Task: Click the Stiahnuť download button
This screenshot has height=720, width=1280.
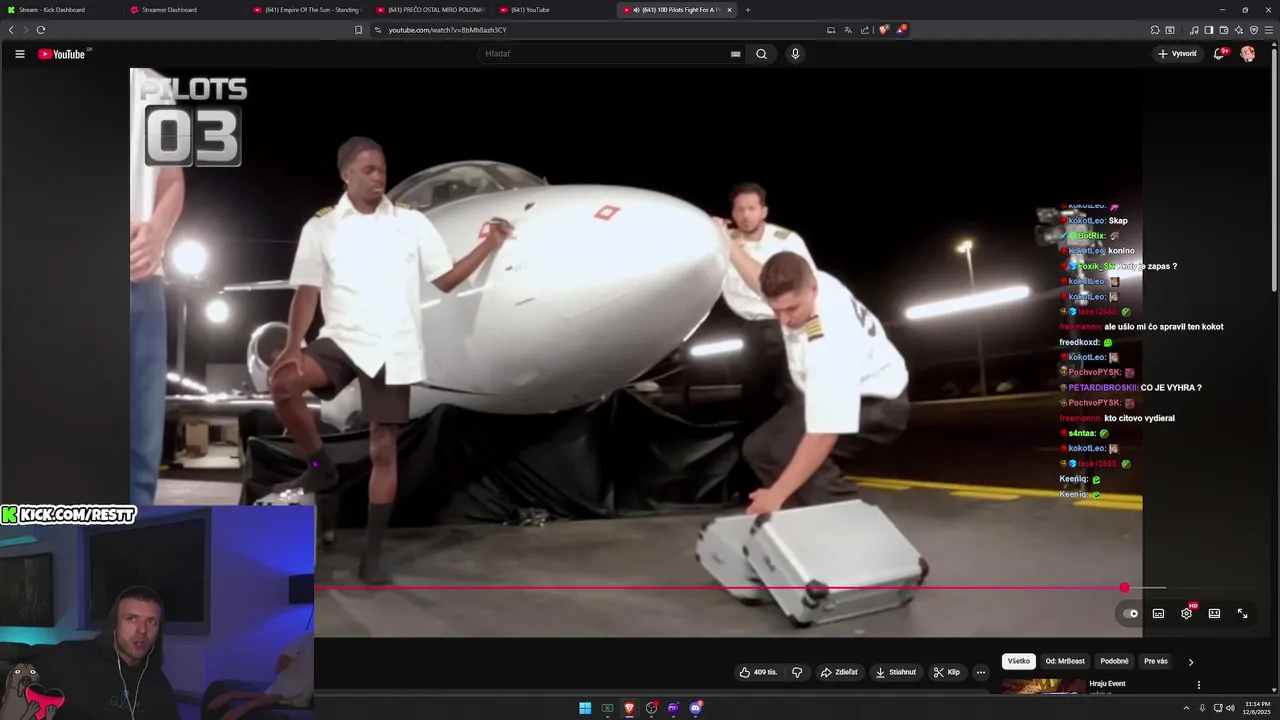Action: [x=896, y=672]
